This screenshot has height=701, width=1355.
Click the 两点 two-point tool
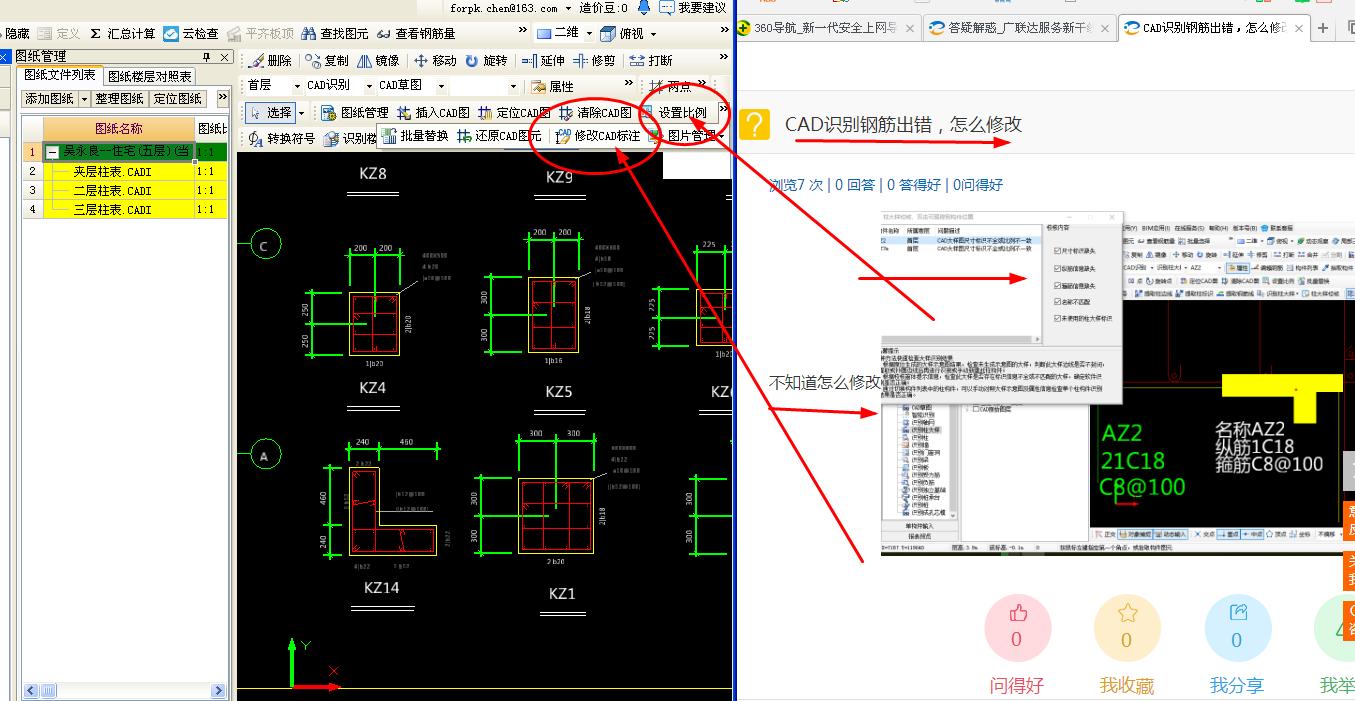tap(671, 87)
